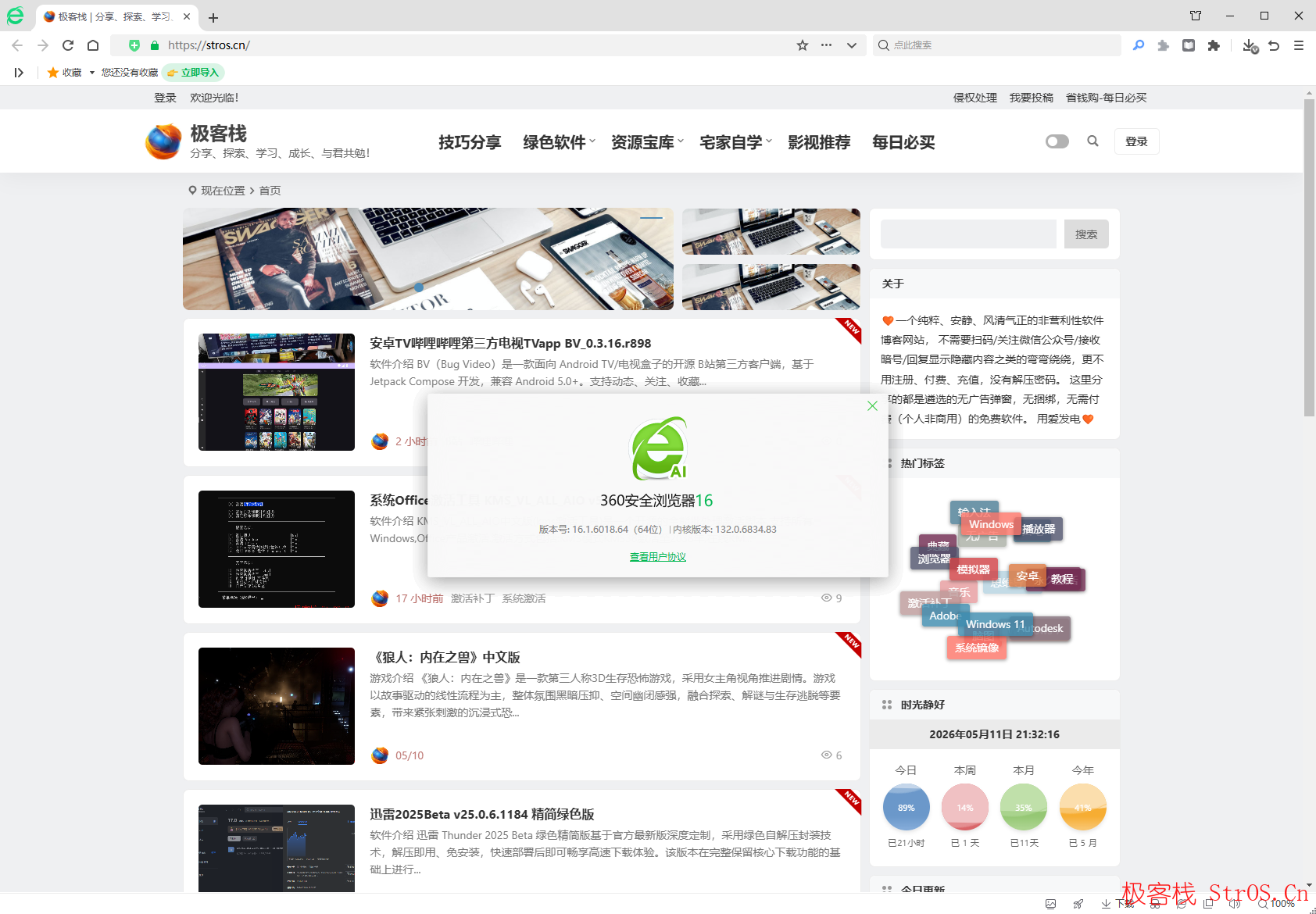
Task: Expand the 绿色软件 dropdown menu
Action: pyautogui.click(x=559, y=142)
